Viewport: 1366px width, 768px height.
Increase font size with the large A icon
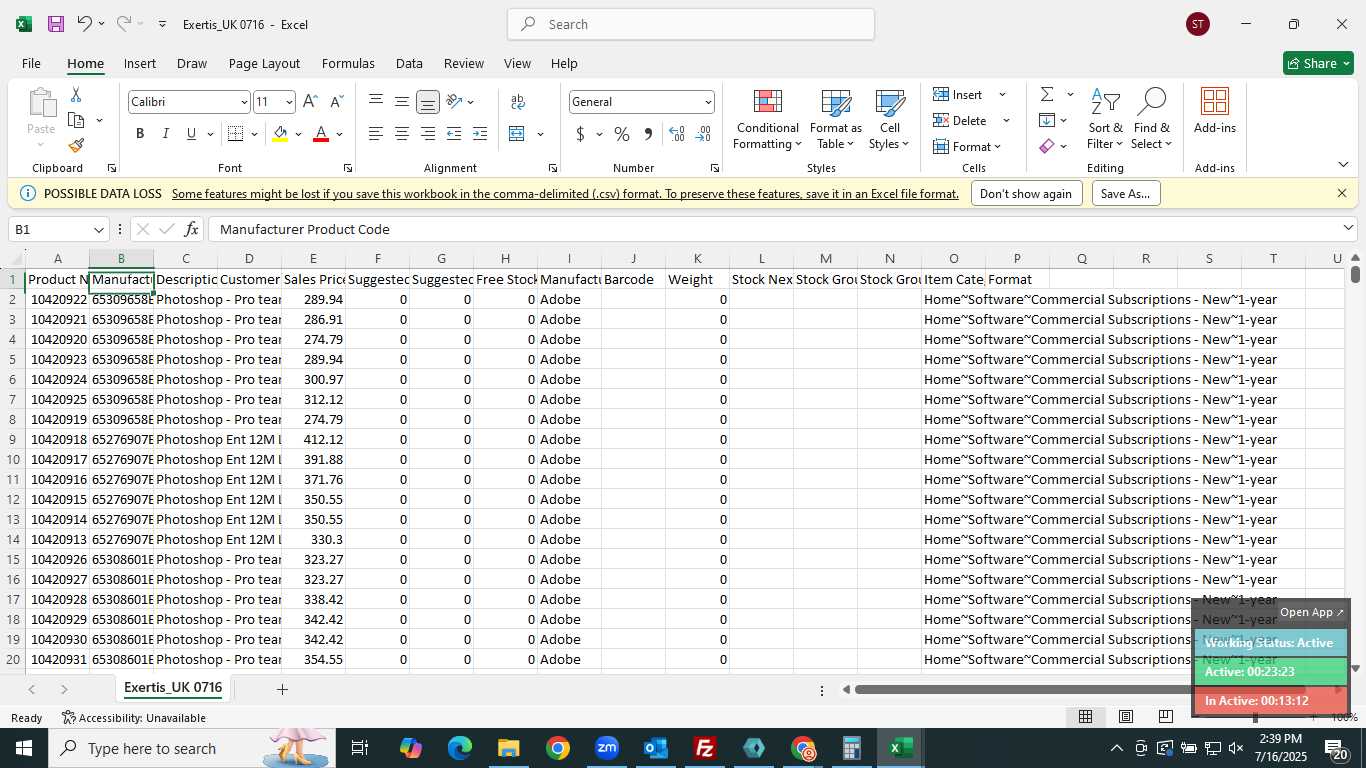click(x=310, y=102)
